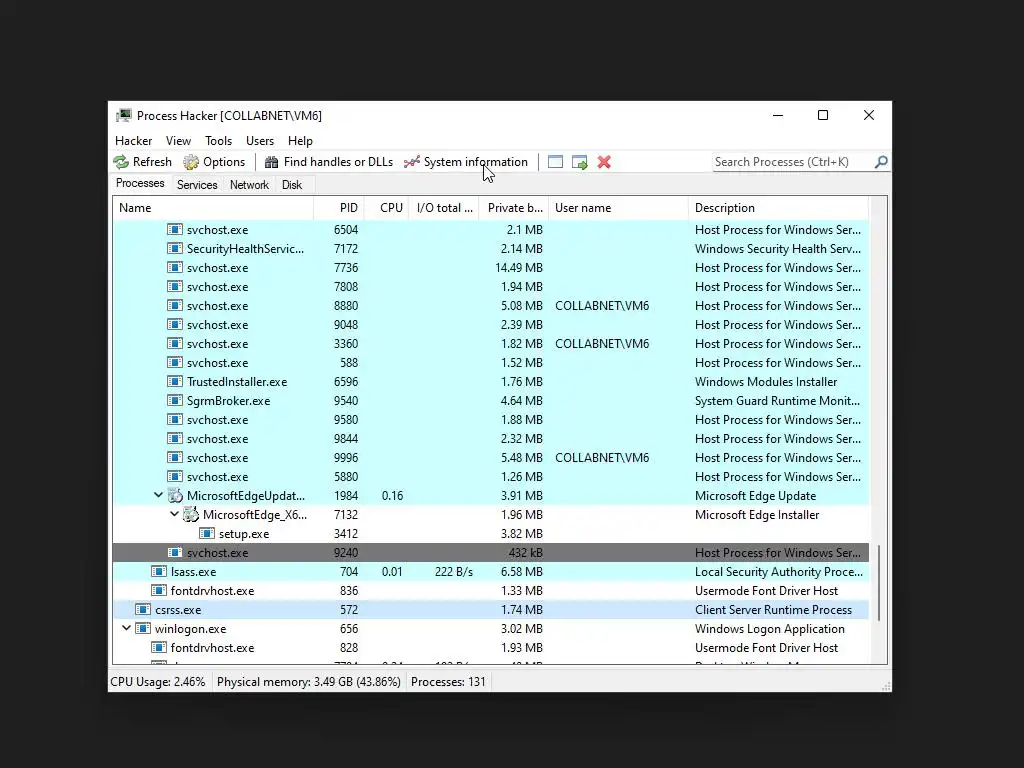1024x768 pixels.
Task: Select the Processes tab
Action: [x=140, y=184]
